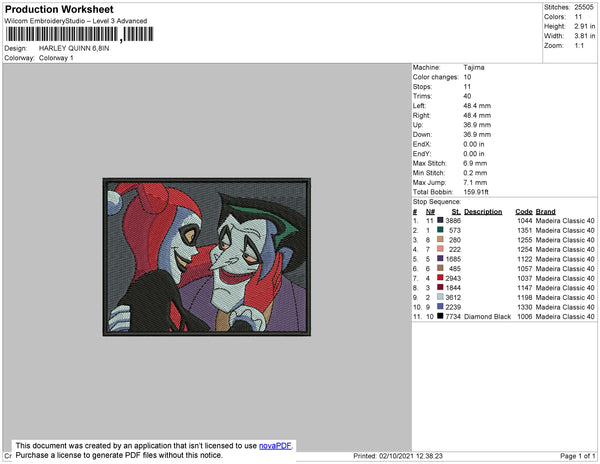
Task: Click the 'Wilcom EmbroideryStudio – Level 3 Advanced' text
Action: [x=76, y=21]
